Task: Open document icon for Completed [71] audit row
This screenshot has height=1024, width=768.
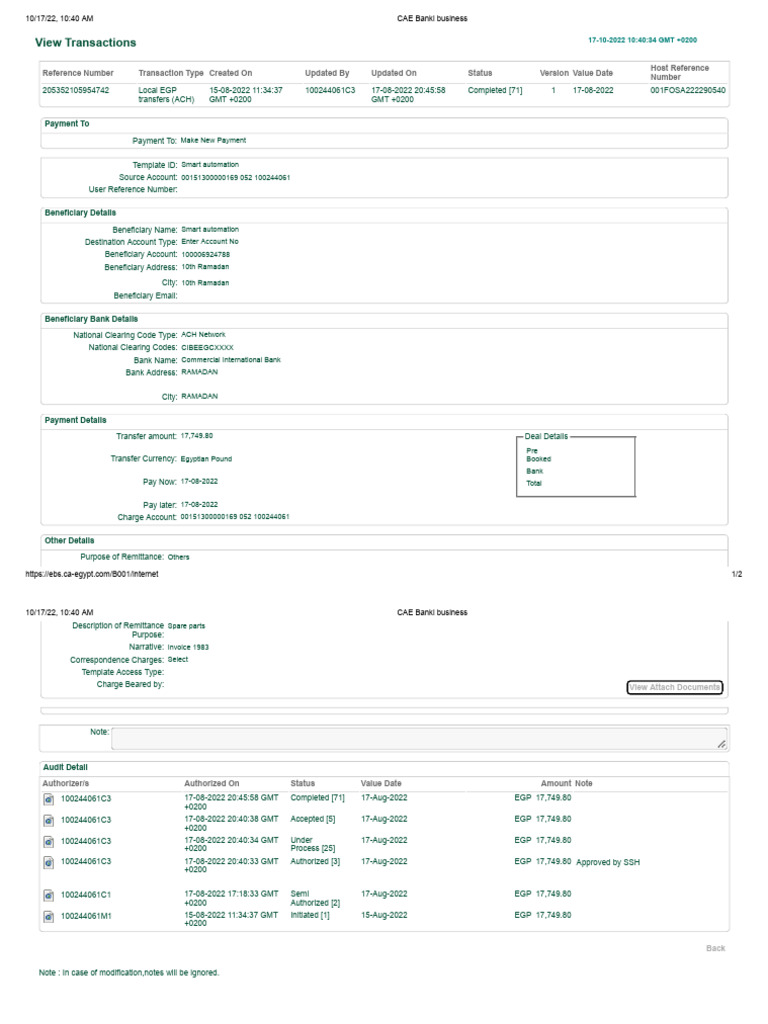Action: 48,799
